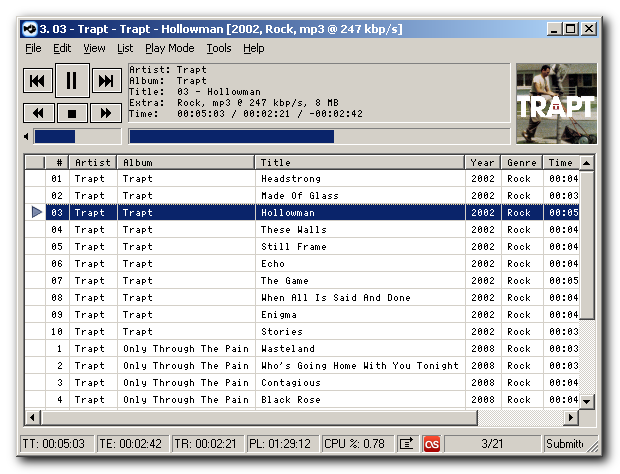The width and height of the screenshot is (620, 474).
Task: Pause the current playback
Action: pyautogui.click(x=72, y=80)
